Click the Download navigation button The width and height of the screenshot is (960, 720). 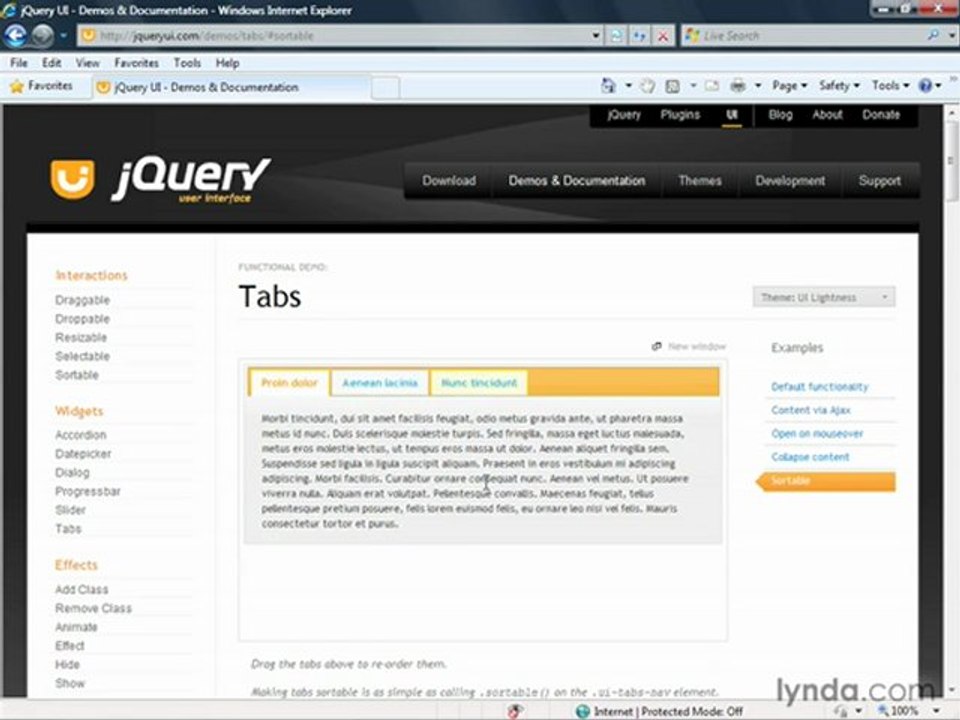point(449,181)
